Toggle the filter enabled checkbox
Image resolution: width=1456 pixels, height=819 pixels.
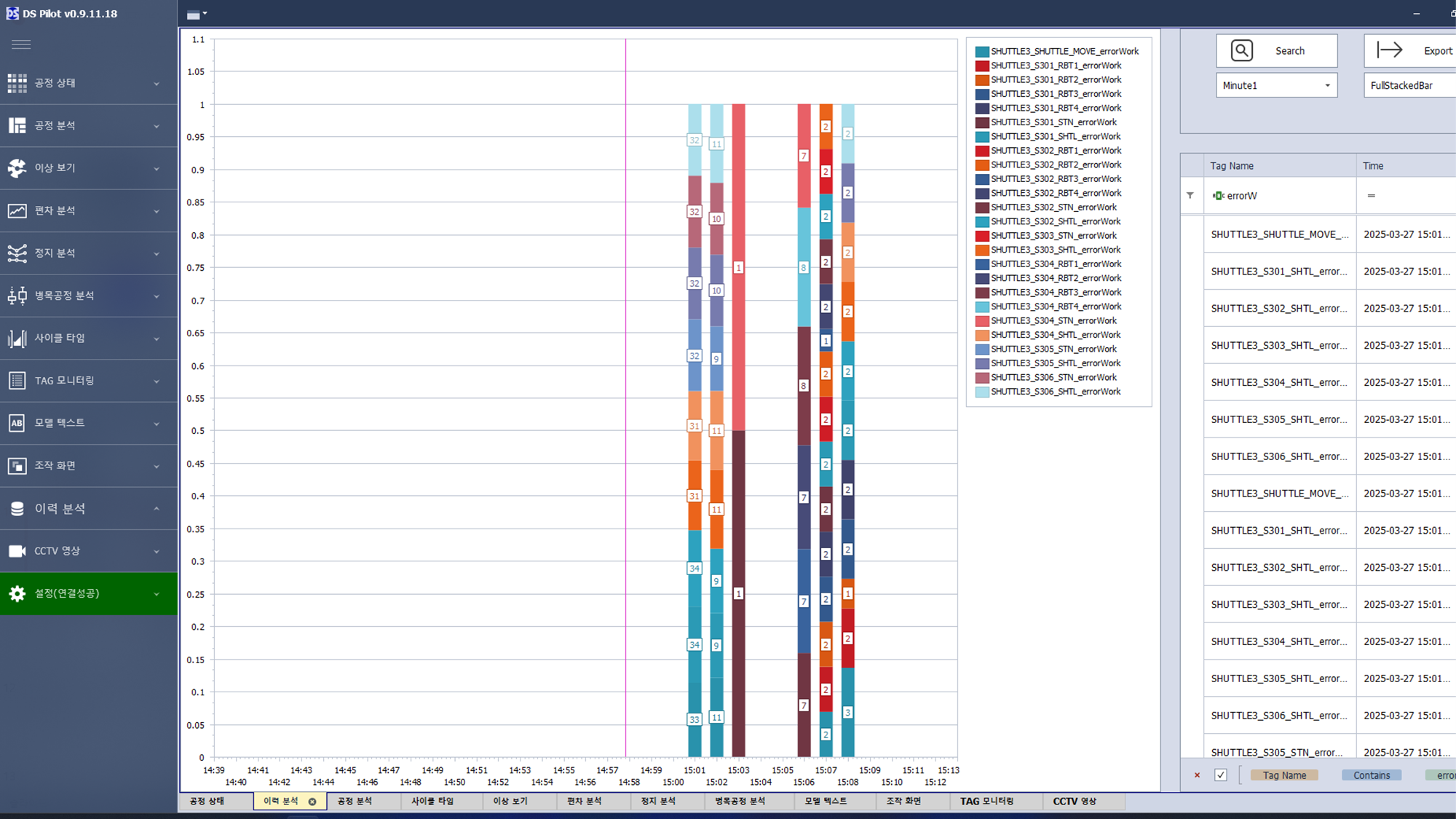(x=1221, y=775)
